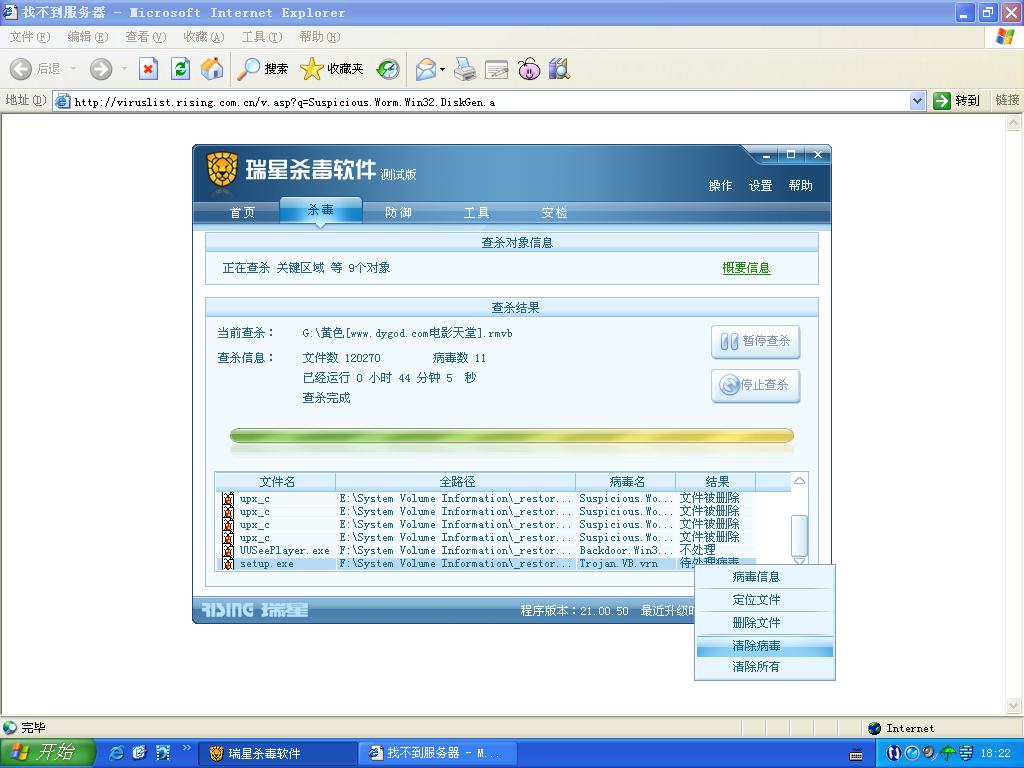Click the 停止查杀 button
The width and height of the screenshot is (1024, 768).
coord(756,385)
